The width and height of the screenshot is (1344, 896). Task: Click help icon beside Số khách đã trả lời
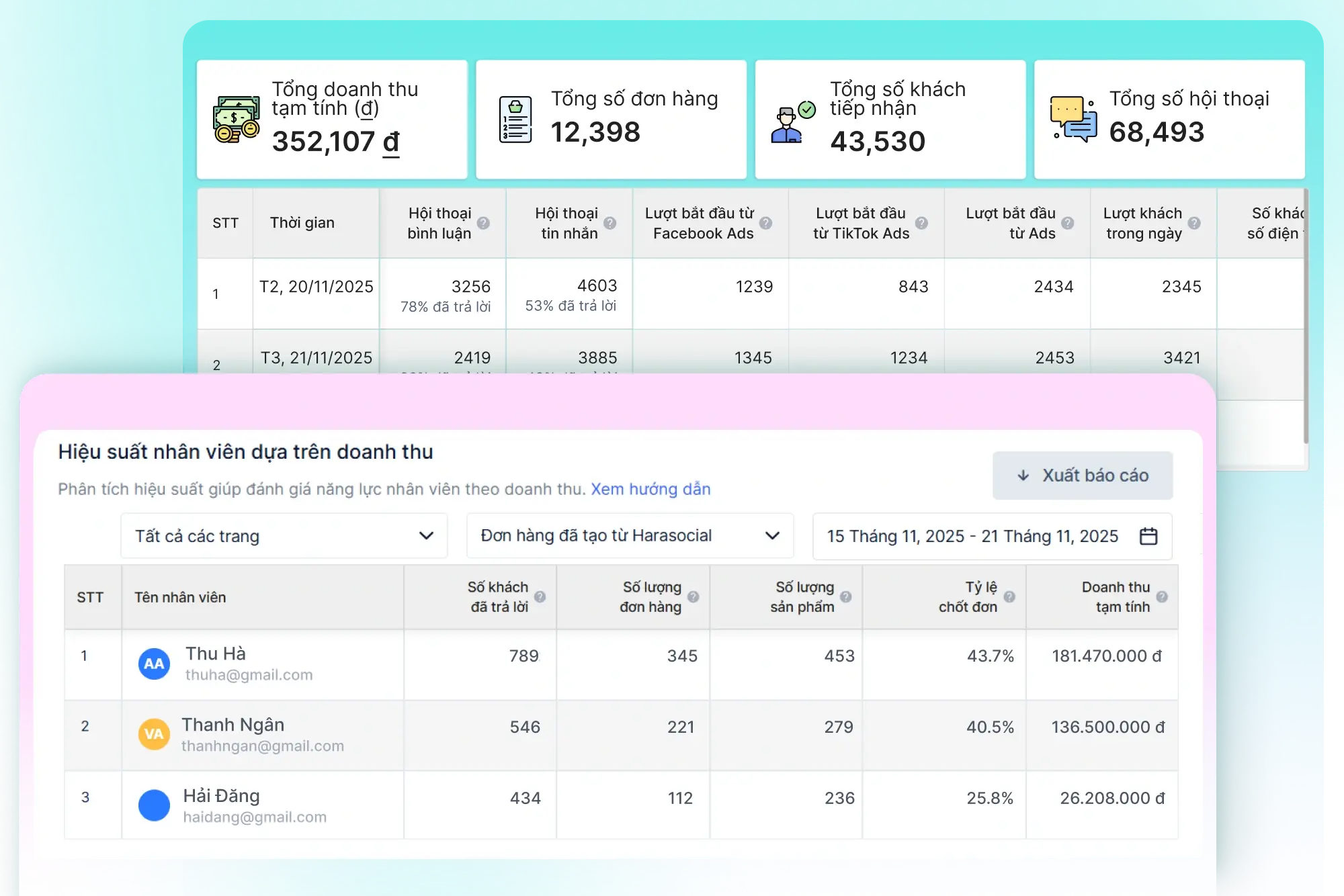[x=540, y=596]
